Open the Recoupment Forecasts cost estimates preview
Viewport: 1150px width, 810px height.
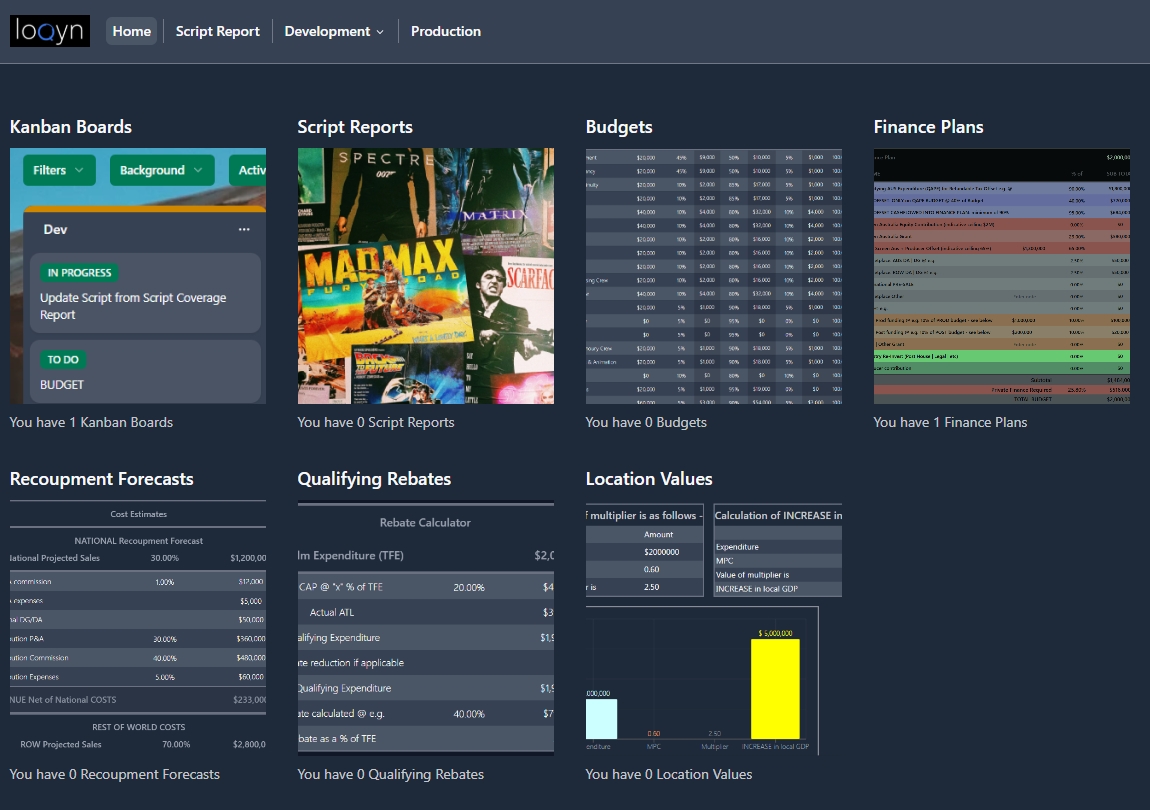137,627
